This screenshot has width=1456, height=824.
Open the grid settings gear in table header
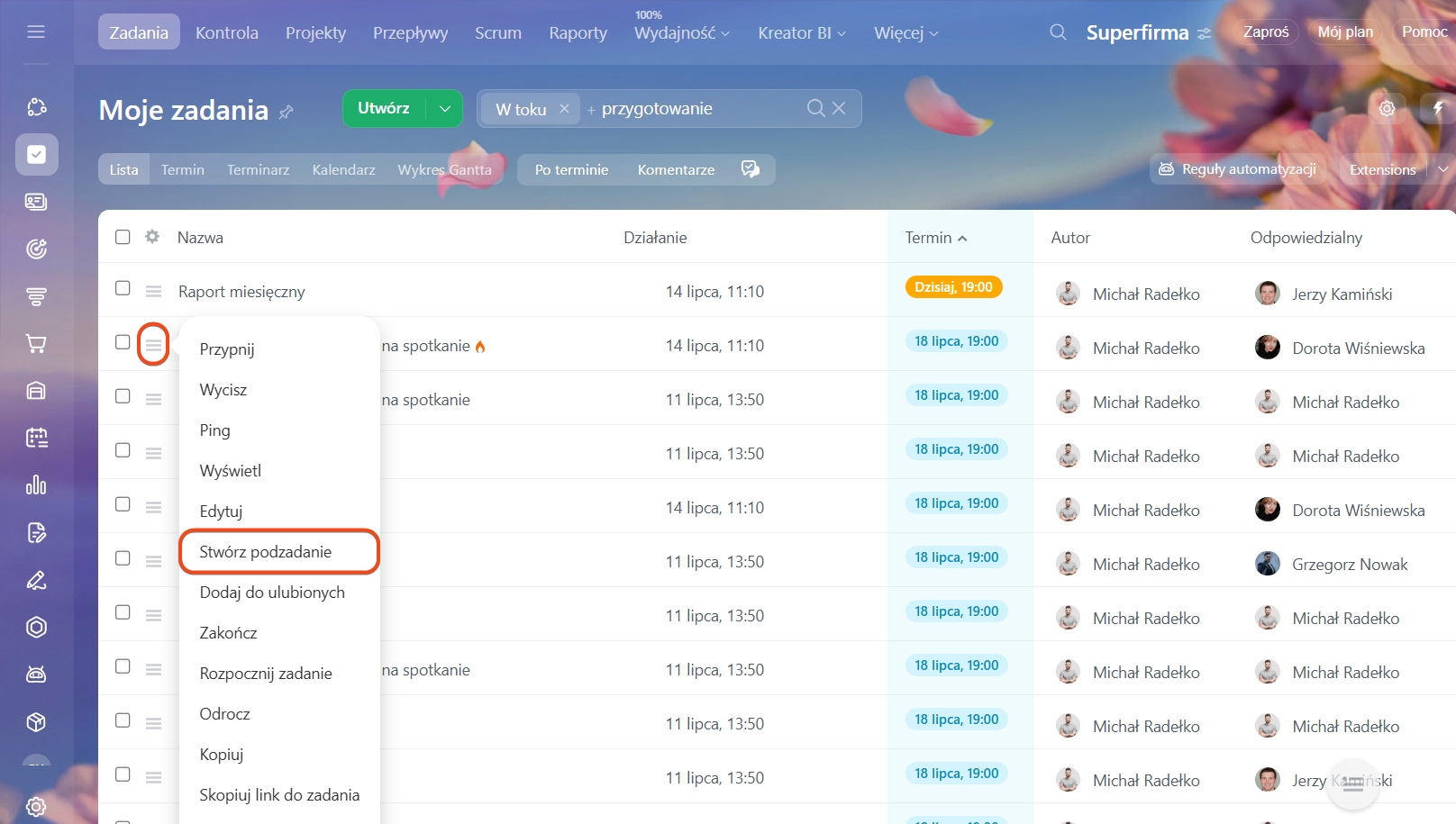152,237
